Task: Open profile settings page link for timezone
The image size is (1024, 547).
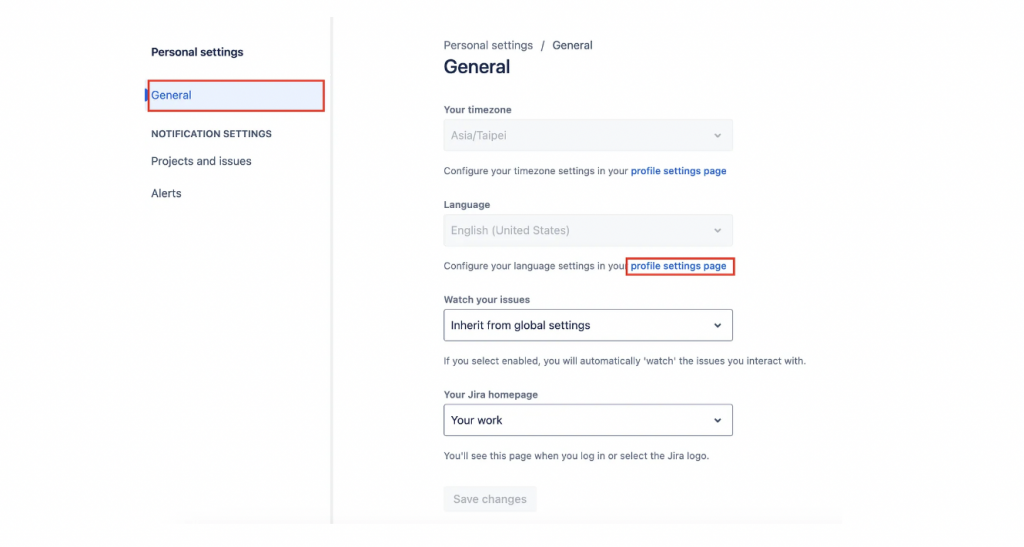Action: tap(678, 171)
